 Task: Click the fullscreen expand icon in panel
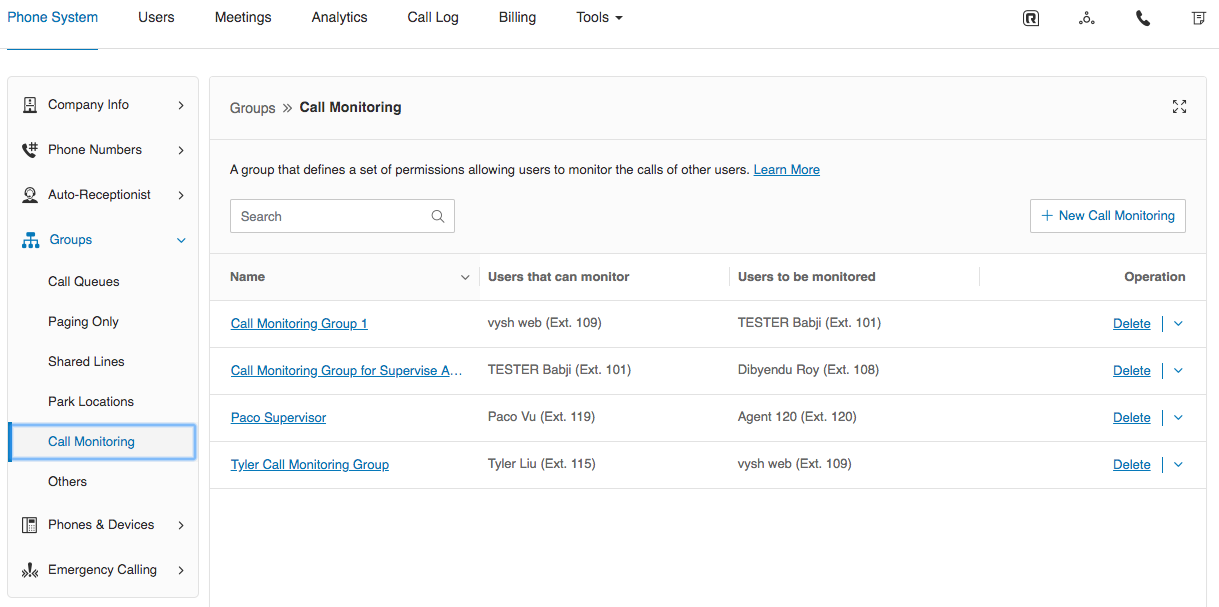coord(1179,107)
